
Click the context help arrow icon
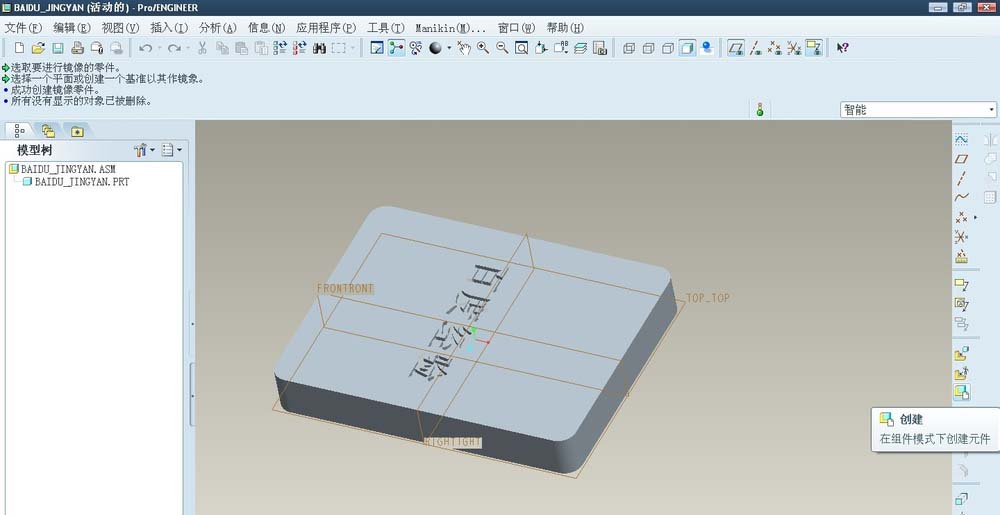tap(842, 48)
